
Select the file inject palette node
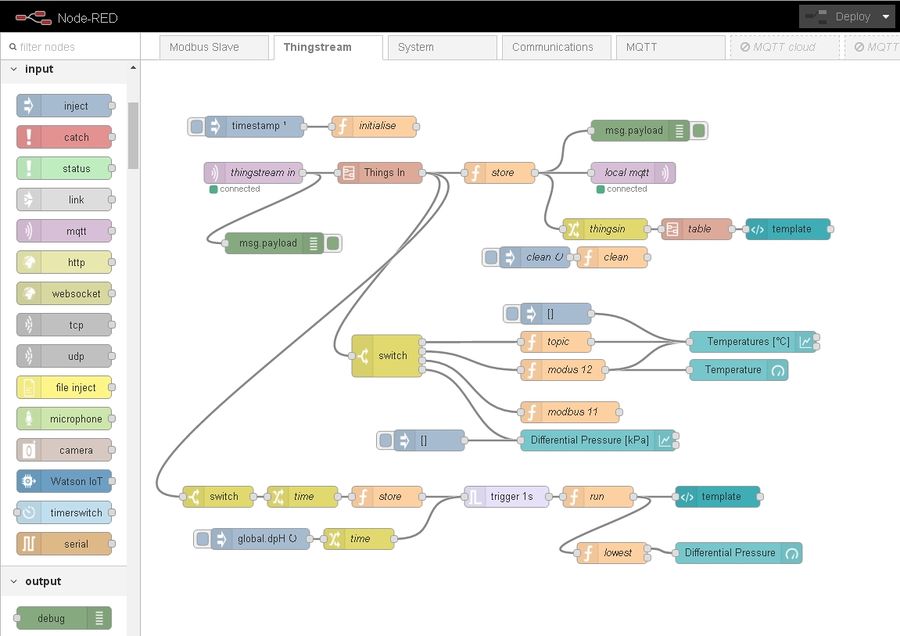(64, 387)
